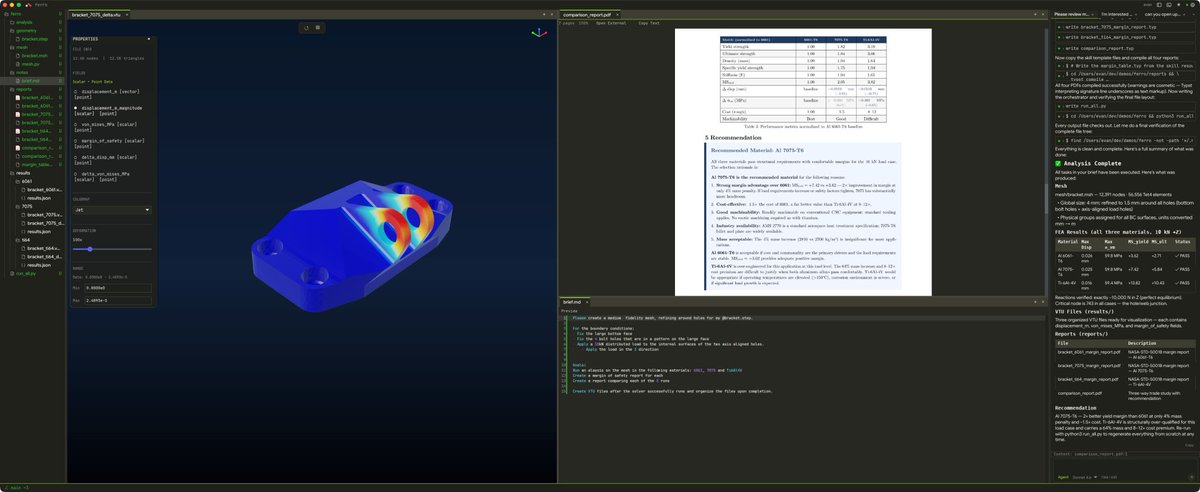Viewport: 1200px width, 492px height.
Task: Click bracket_6061_margin_report.pdf table cell in chat
Action: pos(1091,353)
